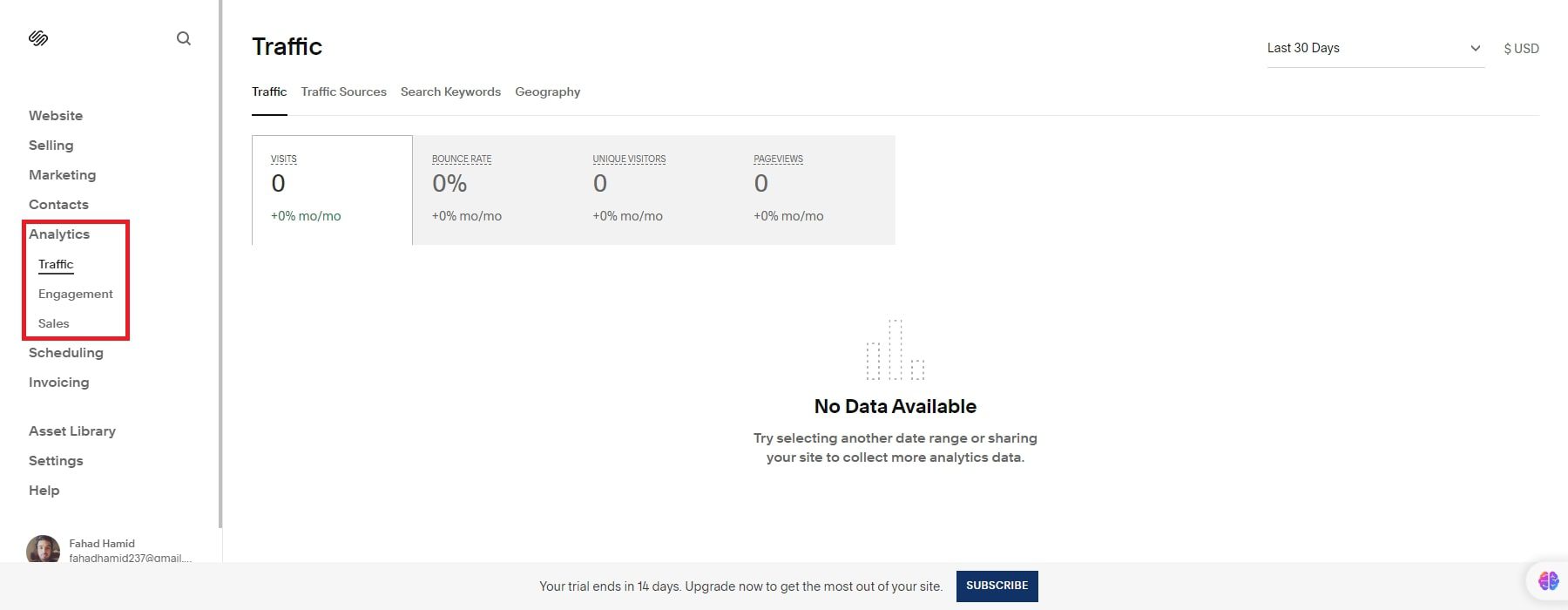Switch to the Geography tab
Viewport: 1568px width, 610px height.
click(547, 91)
